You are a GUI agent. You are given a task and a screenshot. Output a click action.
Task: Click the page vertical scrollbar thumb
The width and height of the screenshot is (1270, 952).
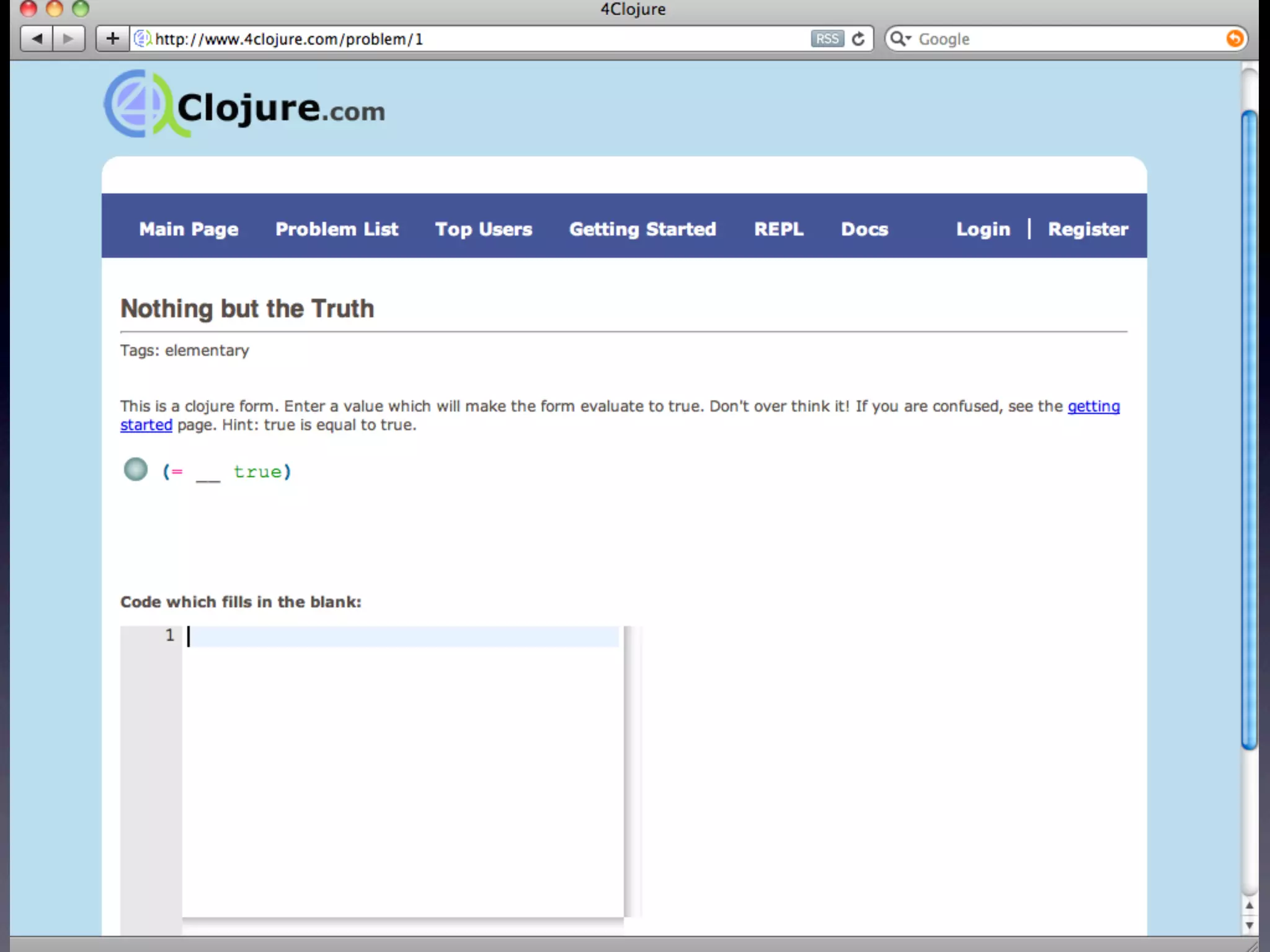click(x=1249, y=430)
